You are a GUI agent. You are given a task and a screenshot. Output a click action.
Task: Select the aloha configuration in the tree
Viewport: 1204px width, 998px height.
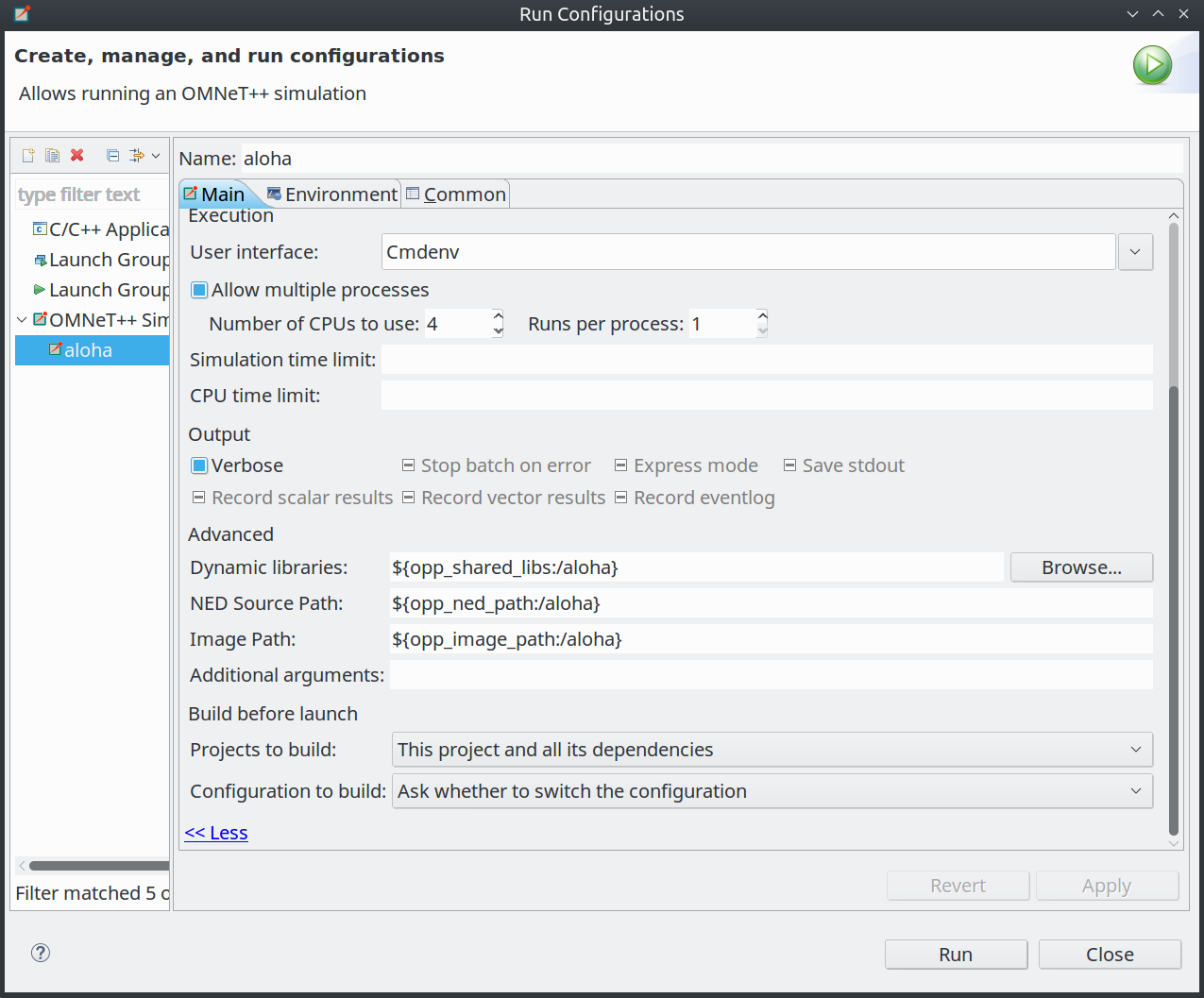pyautogui.click(x=92, y=350)
